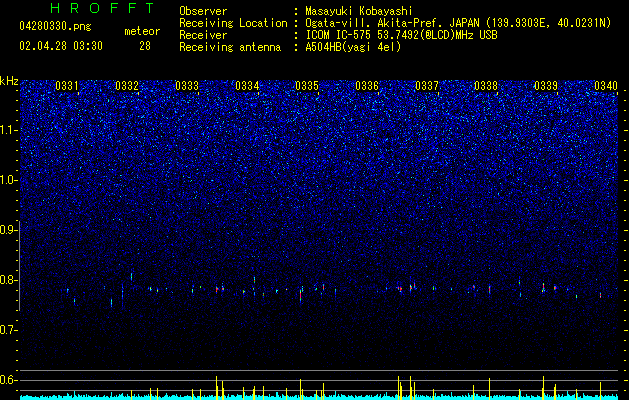Click the 0337 time marker
Viewport: 629px width, 400px height.
pyautogui.click(x=427, y=86)
